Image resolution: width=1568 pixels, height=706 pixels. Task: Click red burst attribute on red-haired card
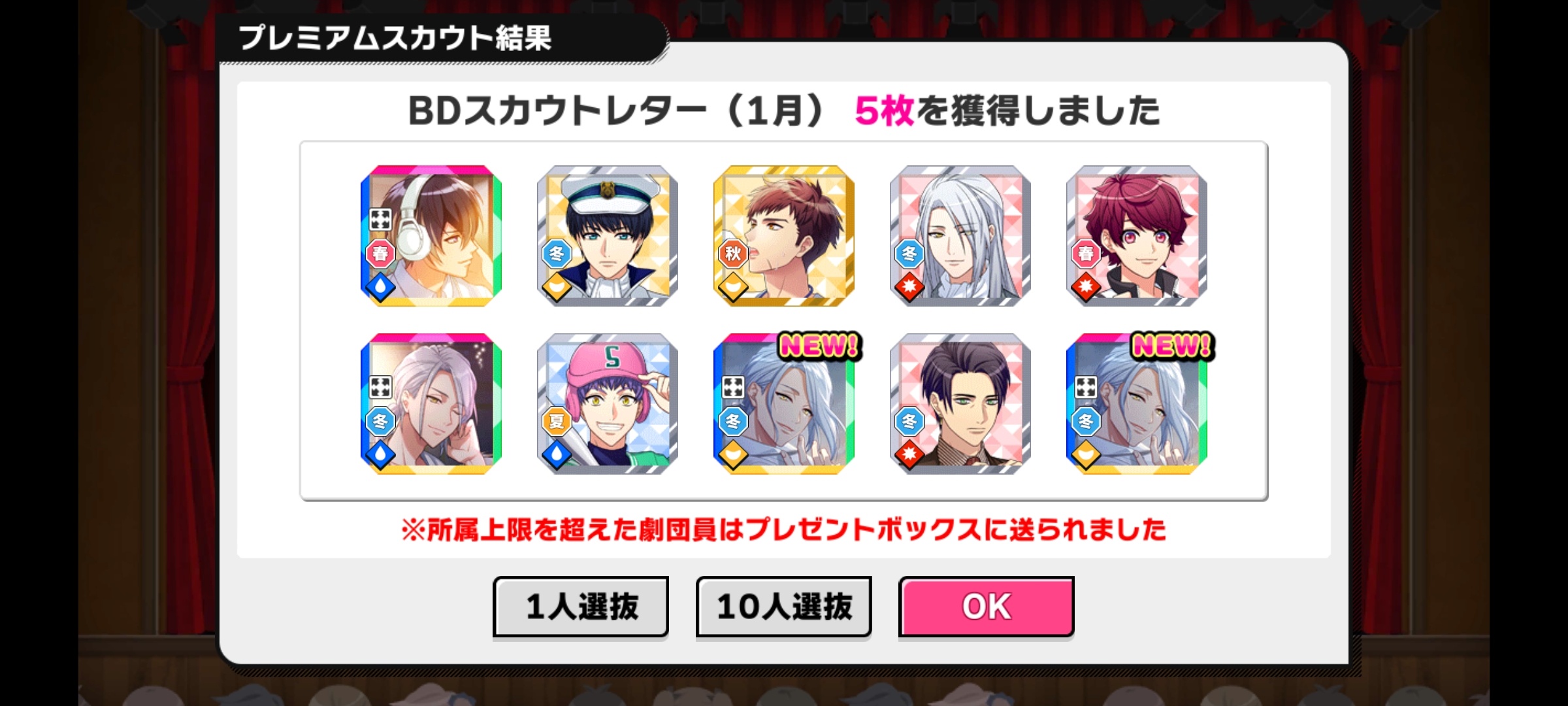1086,287
